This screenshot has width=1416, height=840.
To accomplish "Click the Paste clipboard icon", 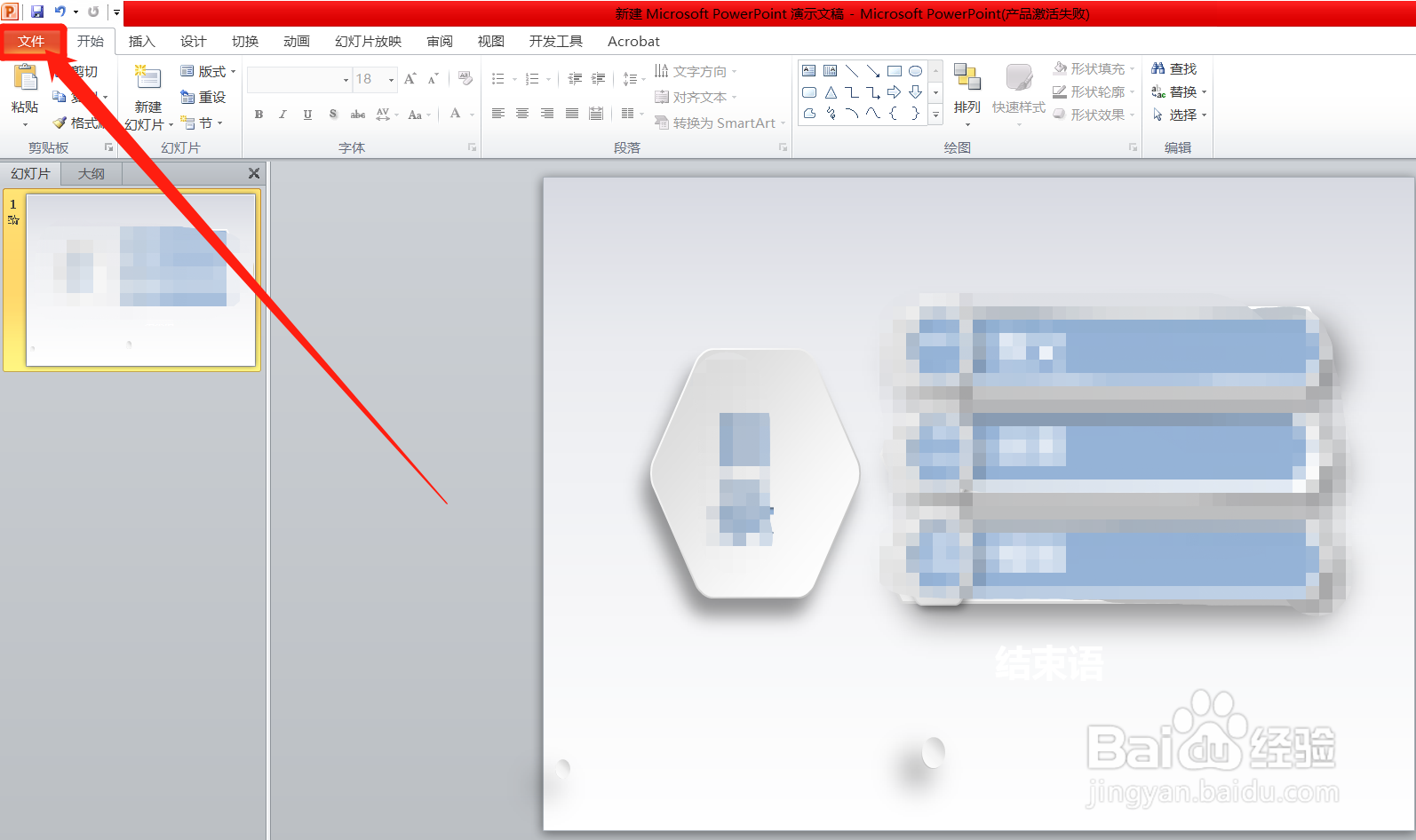I will (x=25, y=78).
